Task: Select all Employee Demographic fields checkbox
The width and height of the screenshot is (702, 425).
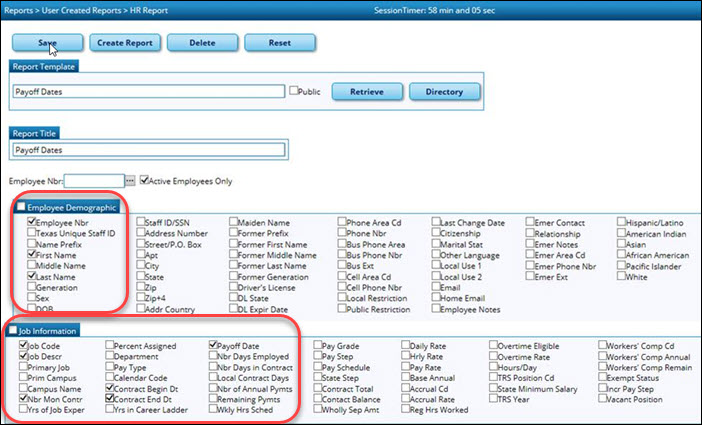Action: click(21, 206)
